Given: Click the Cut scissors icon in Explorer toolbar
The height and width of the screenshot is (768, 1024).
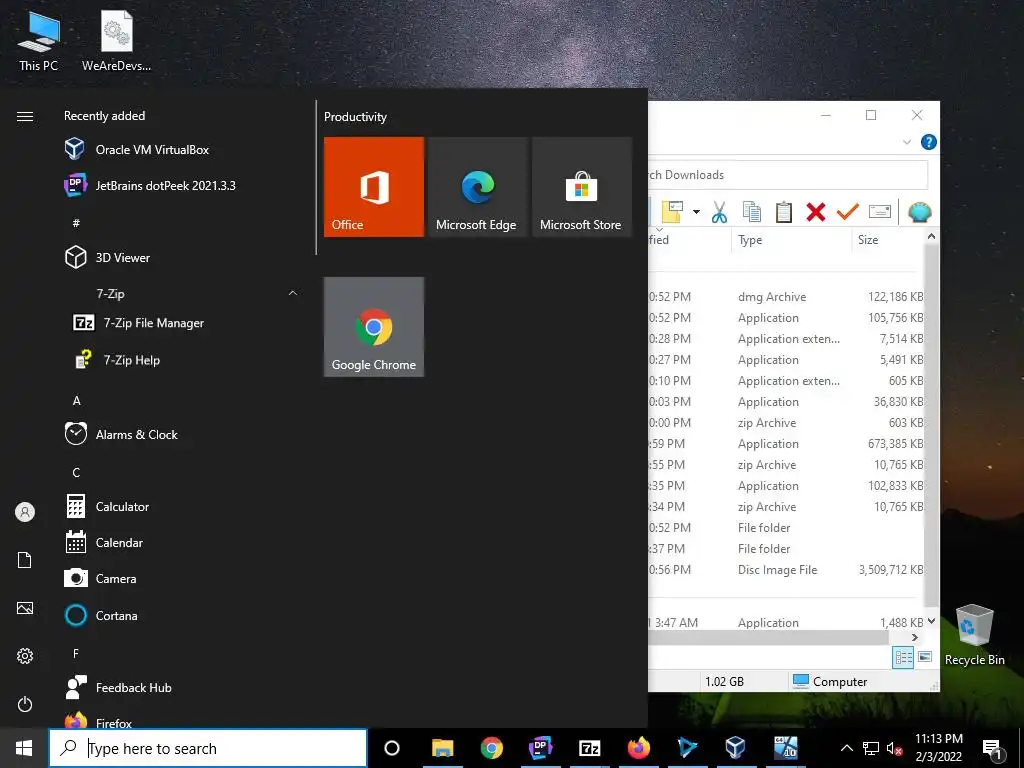Looking at the screenshot, I should click(719, 212).
